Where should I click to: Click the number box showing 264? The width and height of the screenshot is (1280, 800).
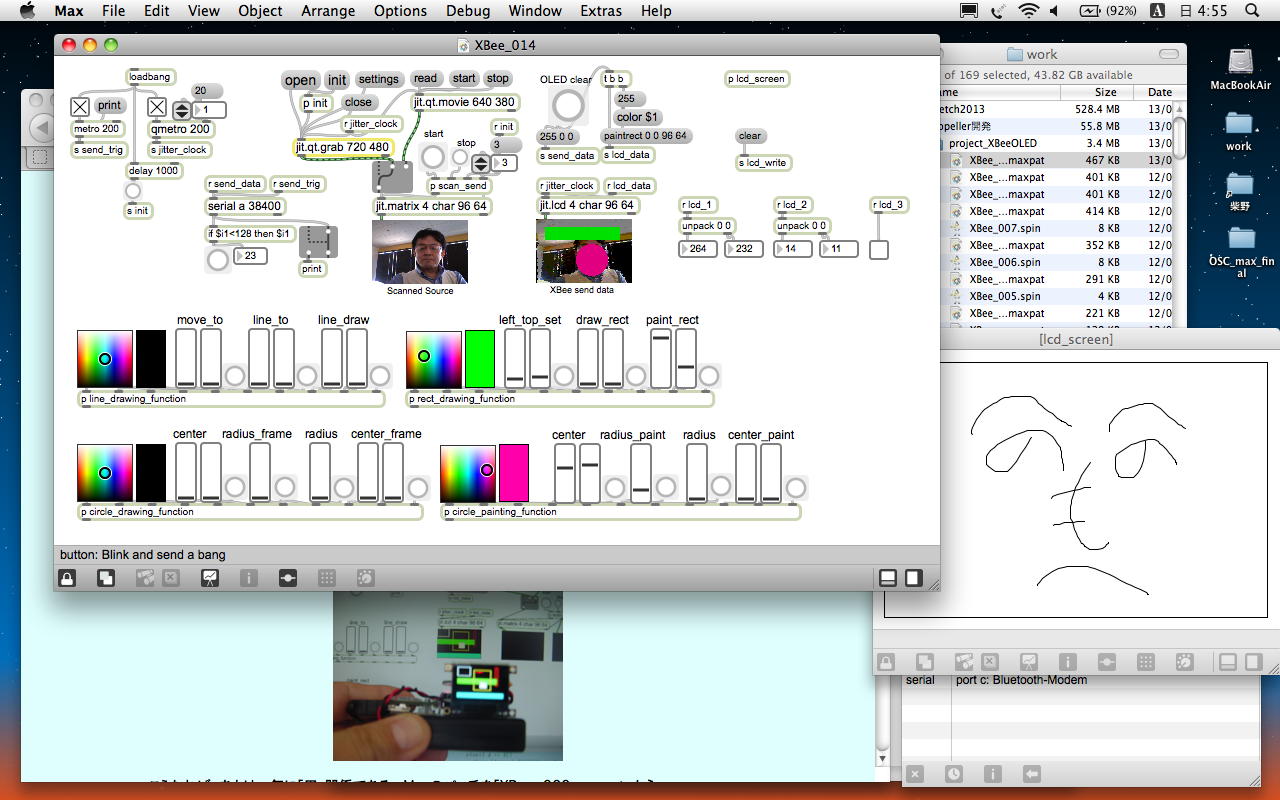698,249
